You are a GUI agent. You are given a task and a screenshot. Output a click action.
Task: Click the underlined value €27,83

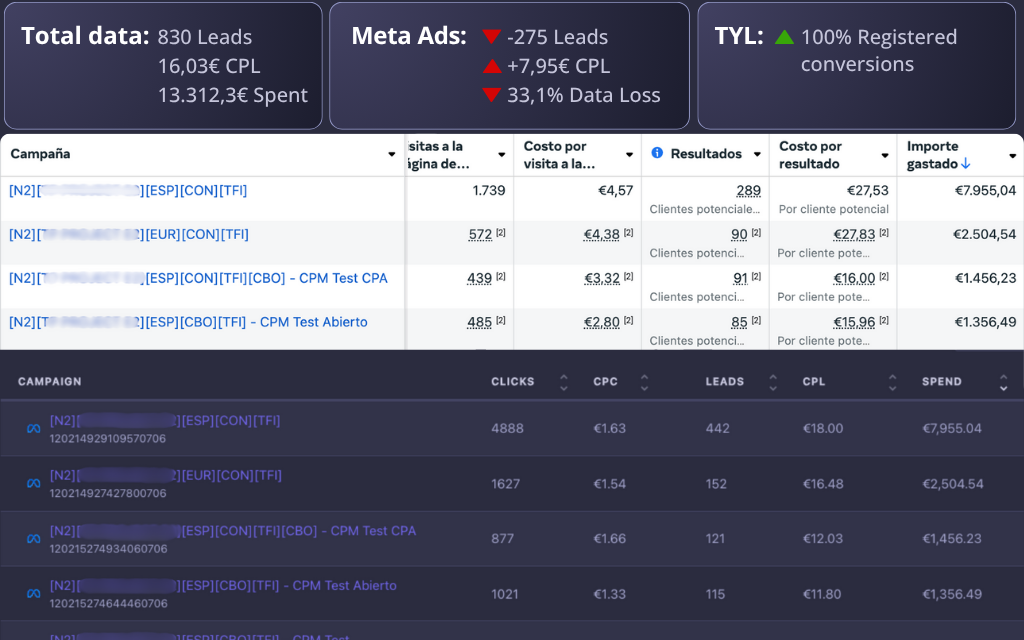(854, 234)
